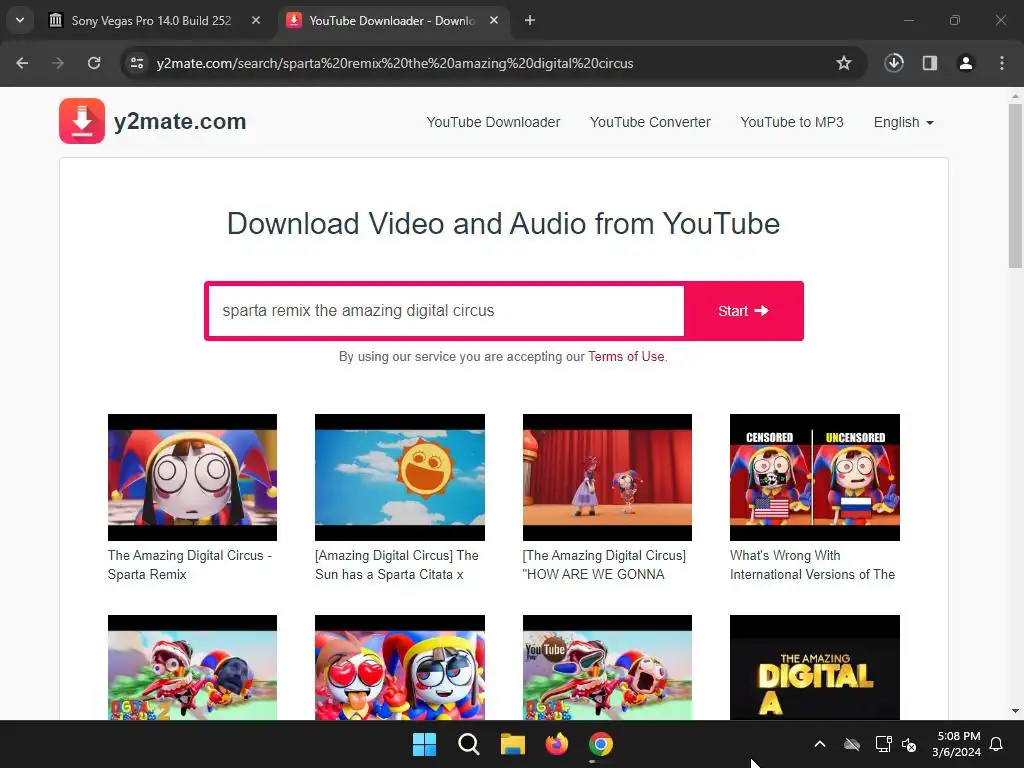Screen dimensions: 1024x768
Task: Open the Censored Uncensored thumbnail
Action: coord(814,477)
